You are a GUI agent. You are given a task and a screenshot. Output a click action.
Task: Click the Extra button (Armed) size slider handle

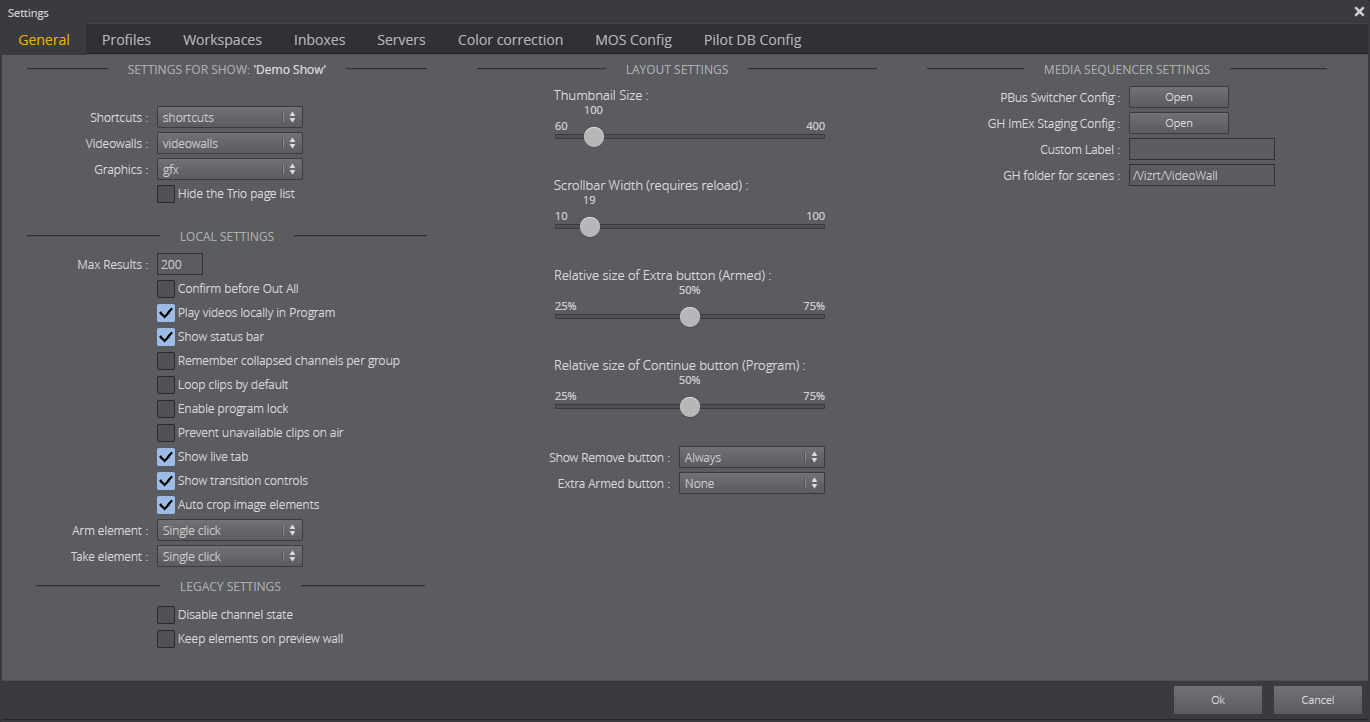tap(690, 317)
